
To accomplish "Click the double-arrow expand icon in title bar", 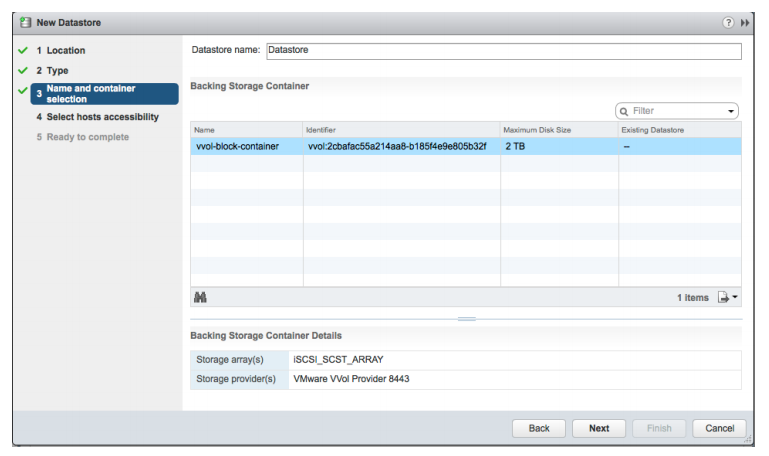I will 745,23.
